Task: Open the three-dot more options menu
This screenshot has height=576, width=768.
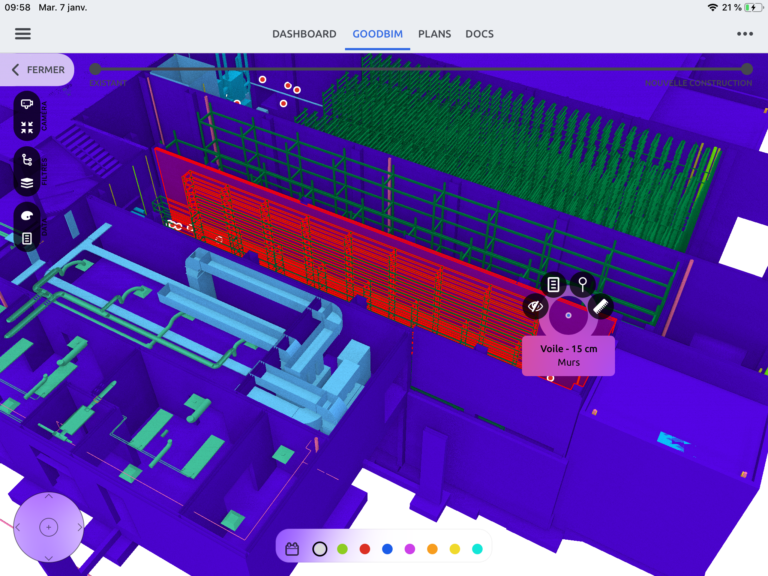Action: click(745, 33)
